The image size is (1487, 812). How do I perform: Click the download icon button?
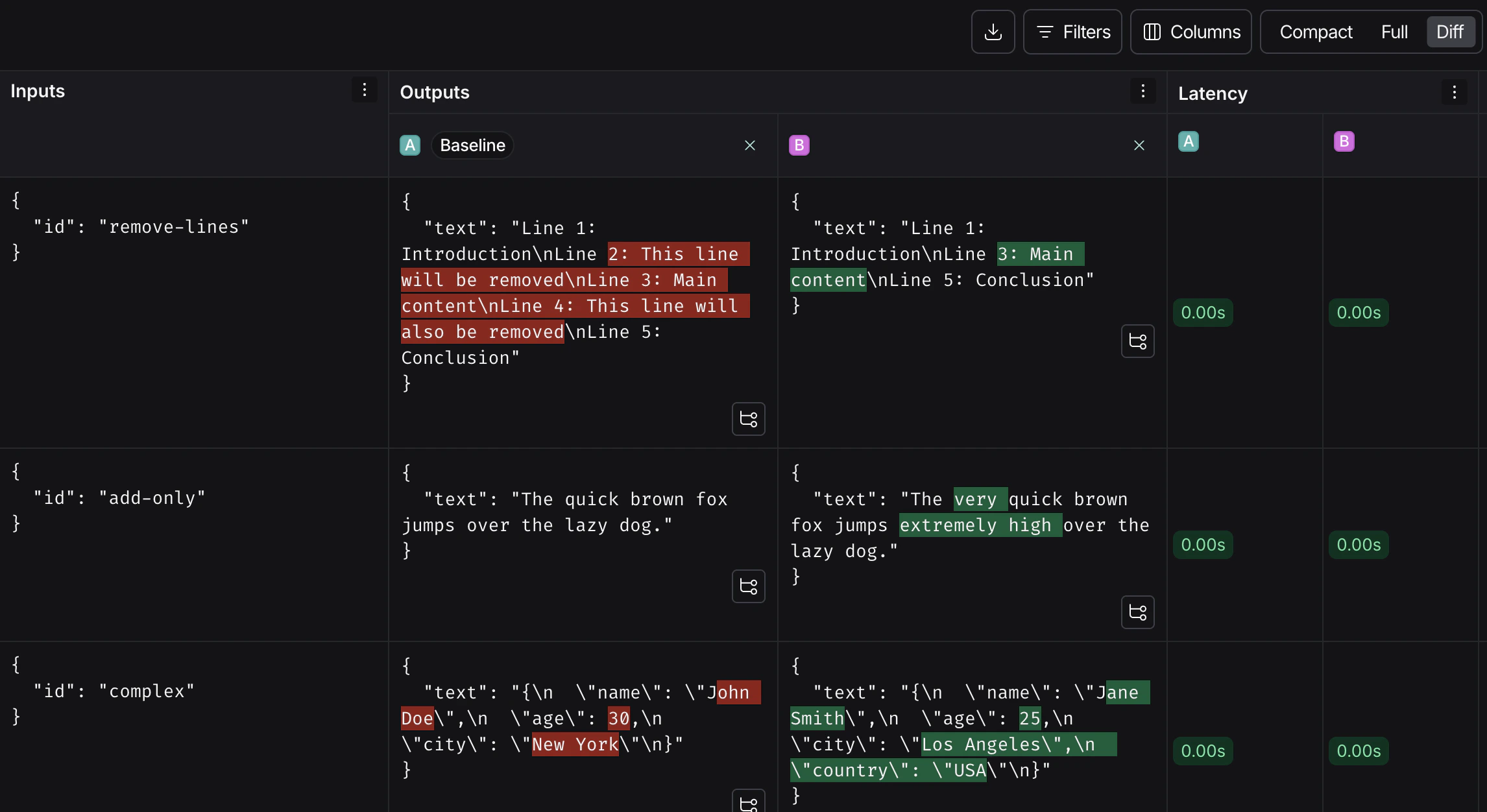[x=993, y=32]
